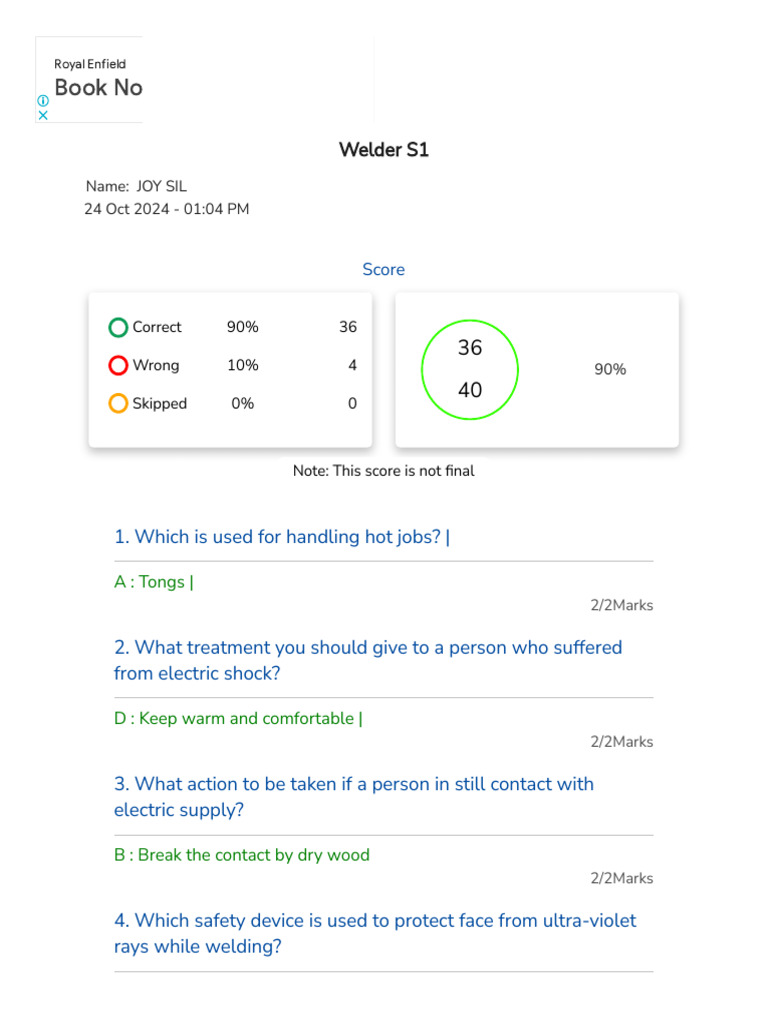The width and height of the screenshot is (768, 1024).
Task: Open the Royal Enfield Book Now ad
Action: pos(98,87)
